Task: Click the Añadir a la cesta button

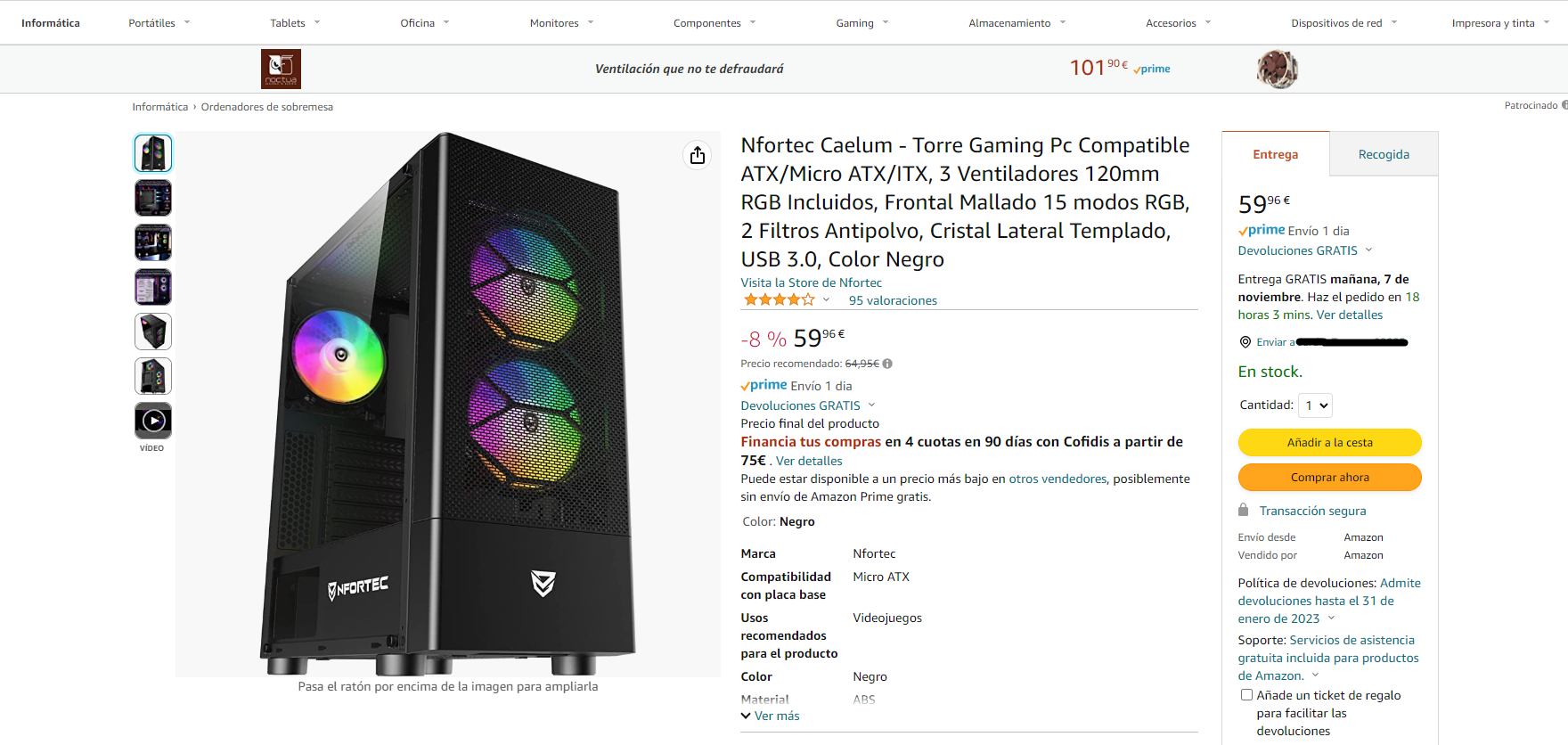Action: (1329, 442)
